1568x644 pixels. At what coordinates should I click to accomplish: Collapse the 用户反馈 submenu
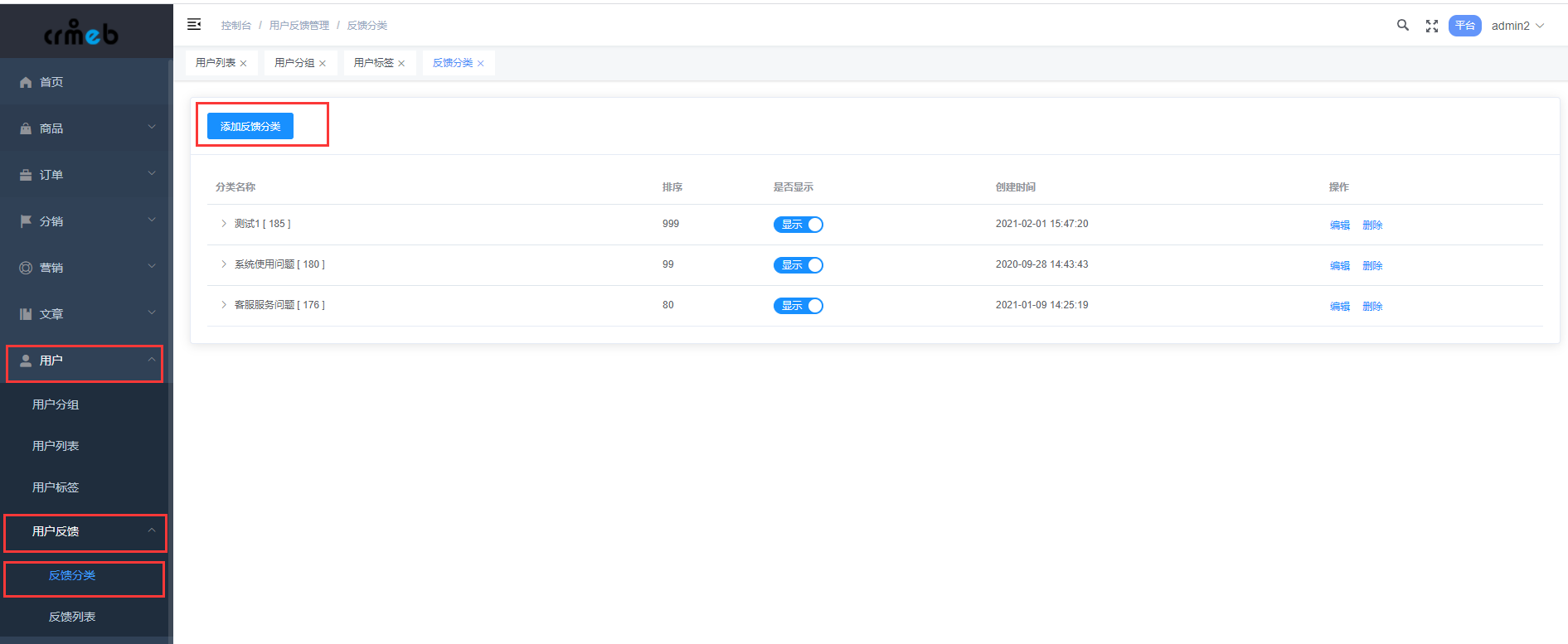152,530
